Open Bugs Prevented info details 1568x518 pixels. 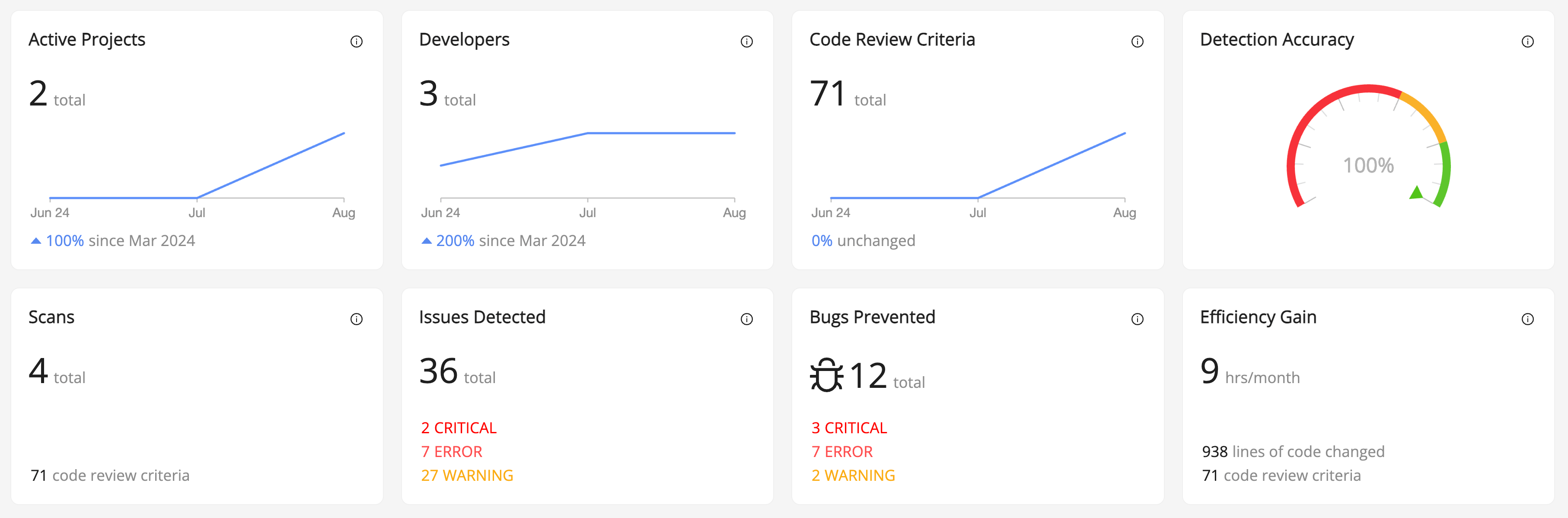coord(1138,318)
